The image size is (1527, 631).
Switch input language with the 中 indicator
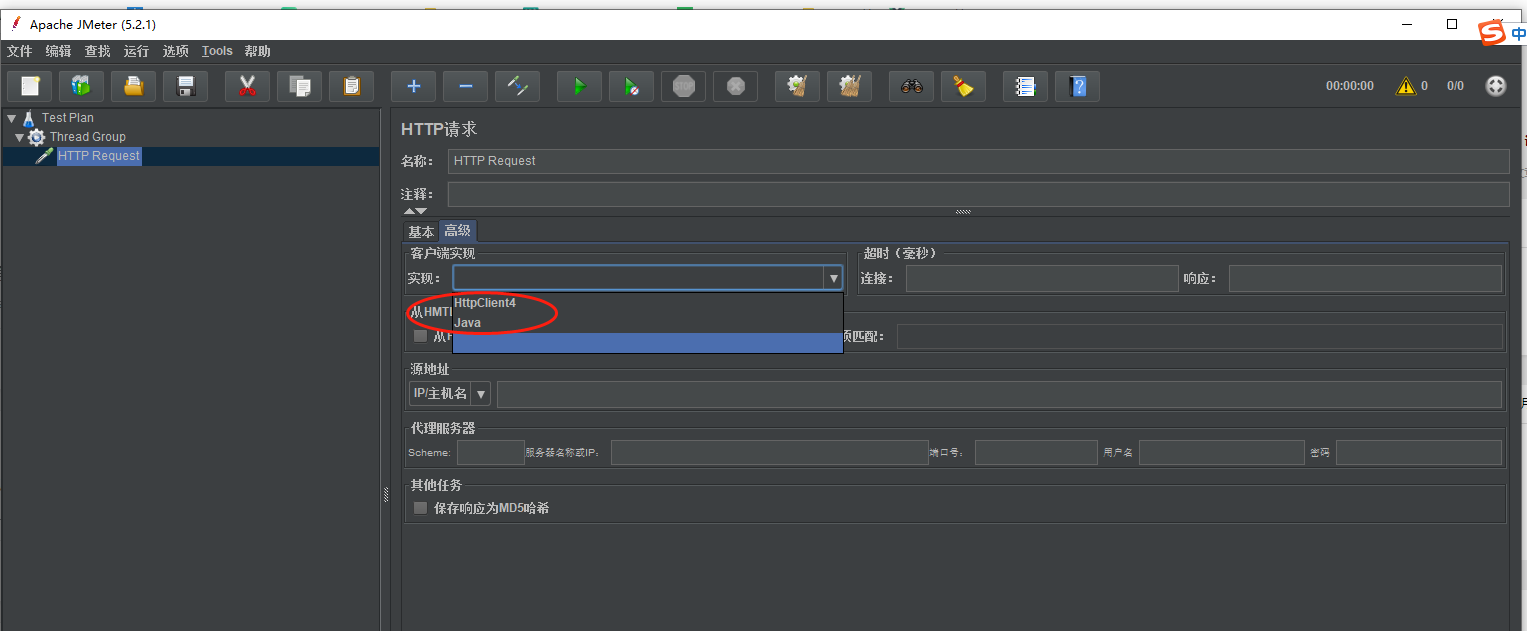click(x=1518, y=33)
